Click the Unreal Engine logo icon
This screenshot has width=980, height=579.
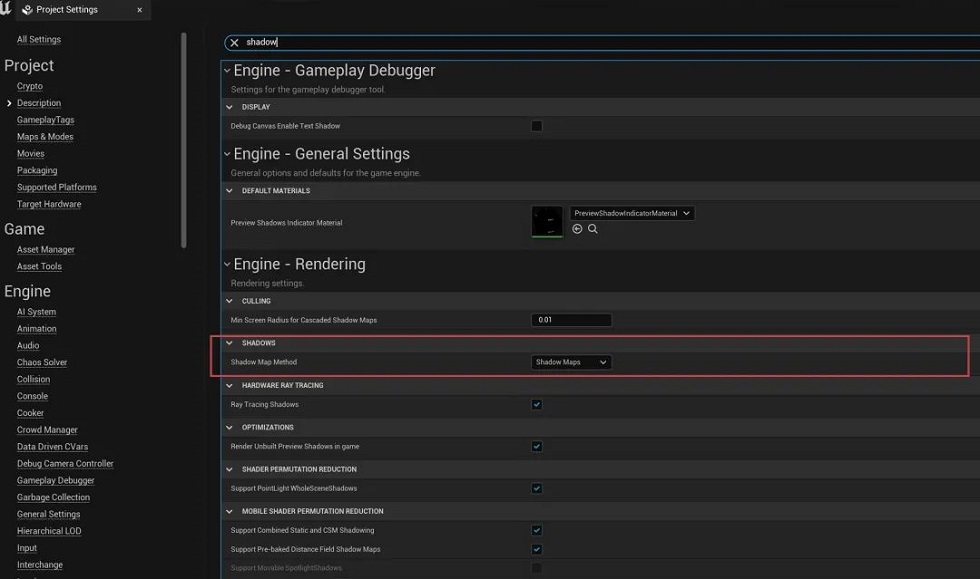[5, 9]
